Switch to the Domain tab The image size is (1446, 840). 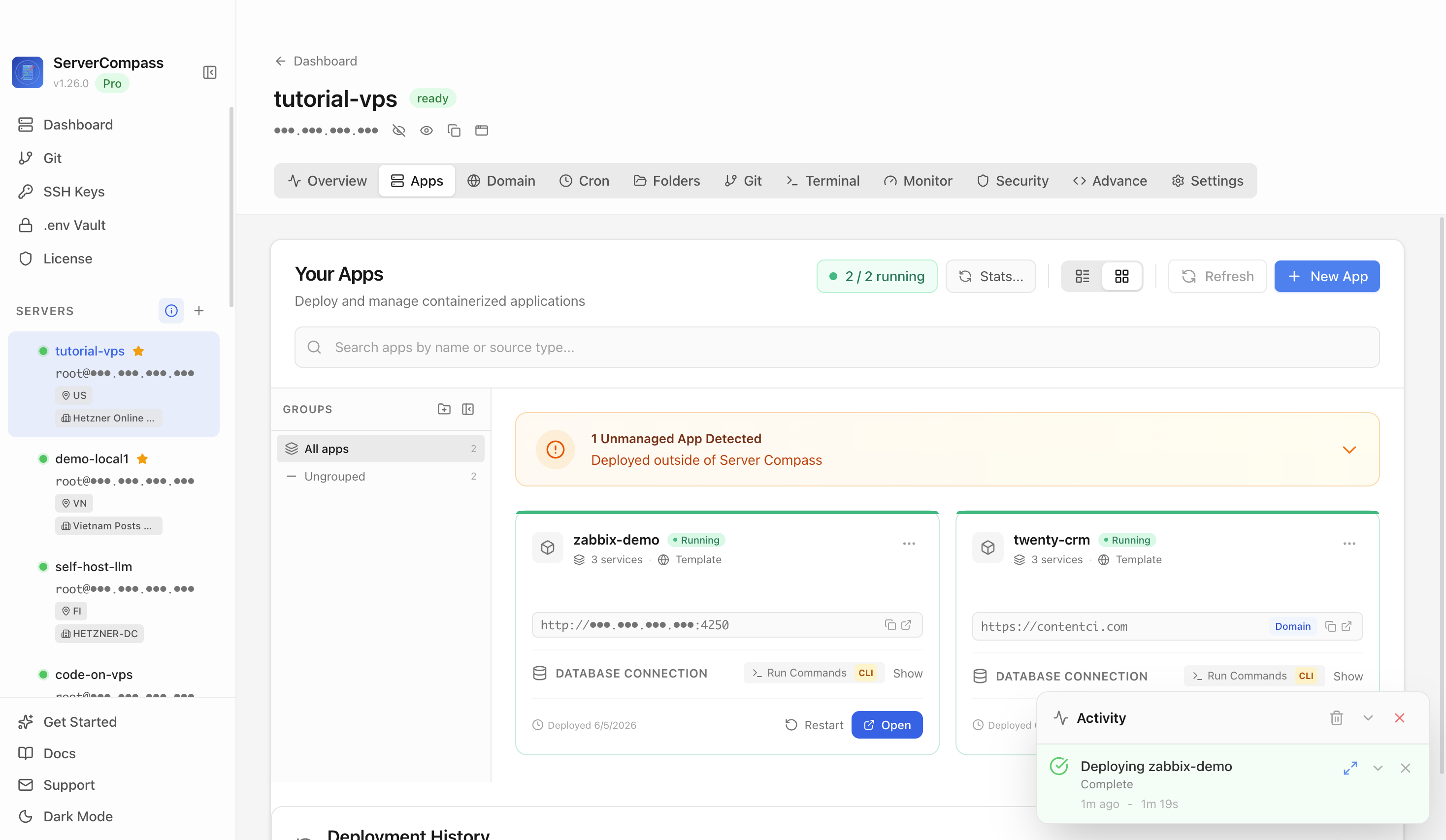click(x=501, y=181)
